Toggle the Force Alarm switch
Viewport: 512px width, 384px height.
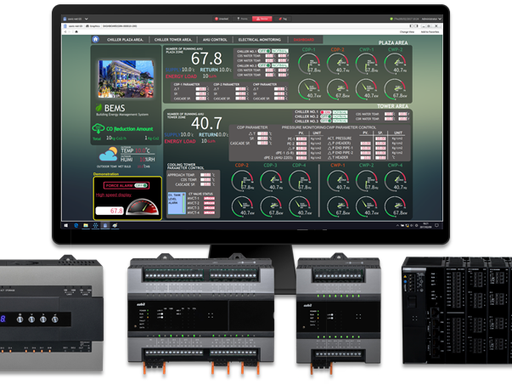pyautogui.click(x=140, y=185)
